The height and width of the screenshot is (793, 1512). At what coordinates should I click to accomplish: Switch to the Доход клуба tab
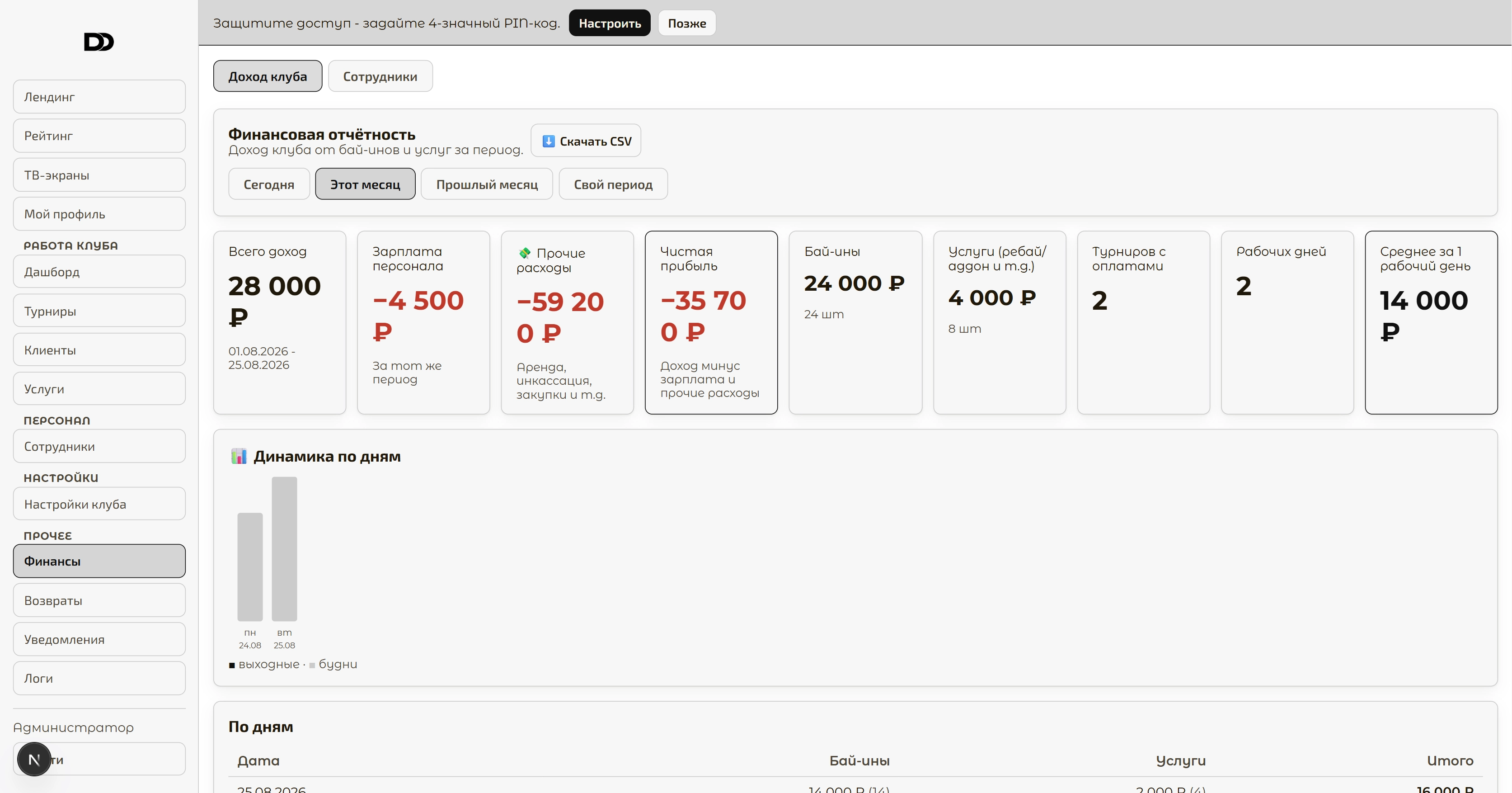pos(268,76)
